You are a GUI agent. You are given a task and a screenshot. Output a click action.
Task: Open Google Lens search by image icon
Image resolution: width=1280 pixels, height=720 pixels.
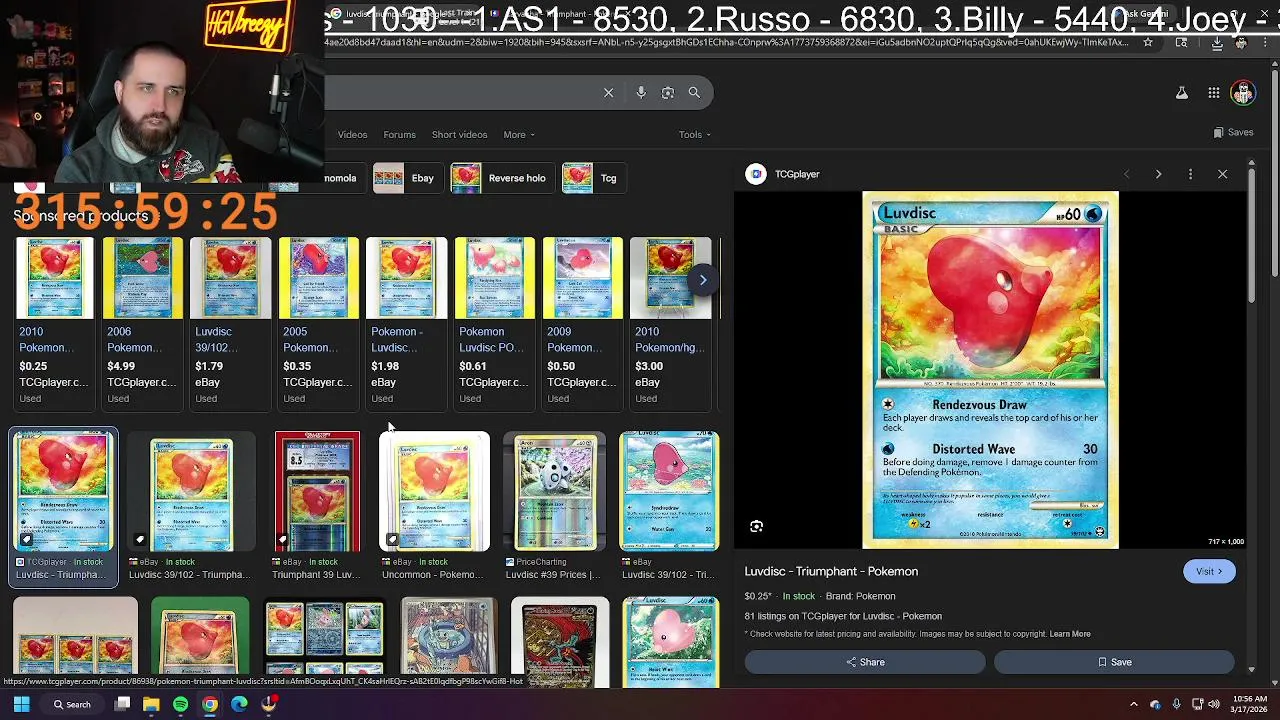click(668, 92)
